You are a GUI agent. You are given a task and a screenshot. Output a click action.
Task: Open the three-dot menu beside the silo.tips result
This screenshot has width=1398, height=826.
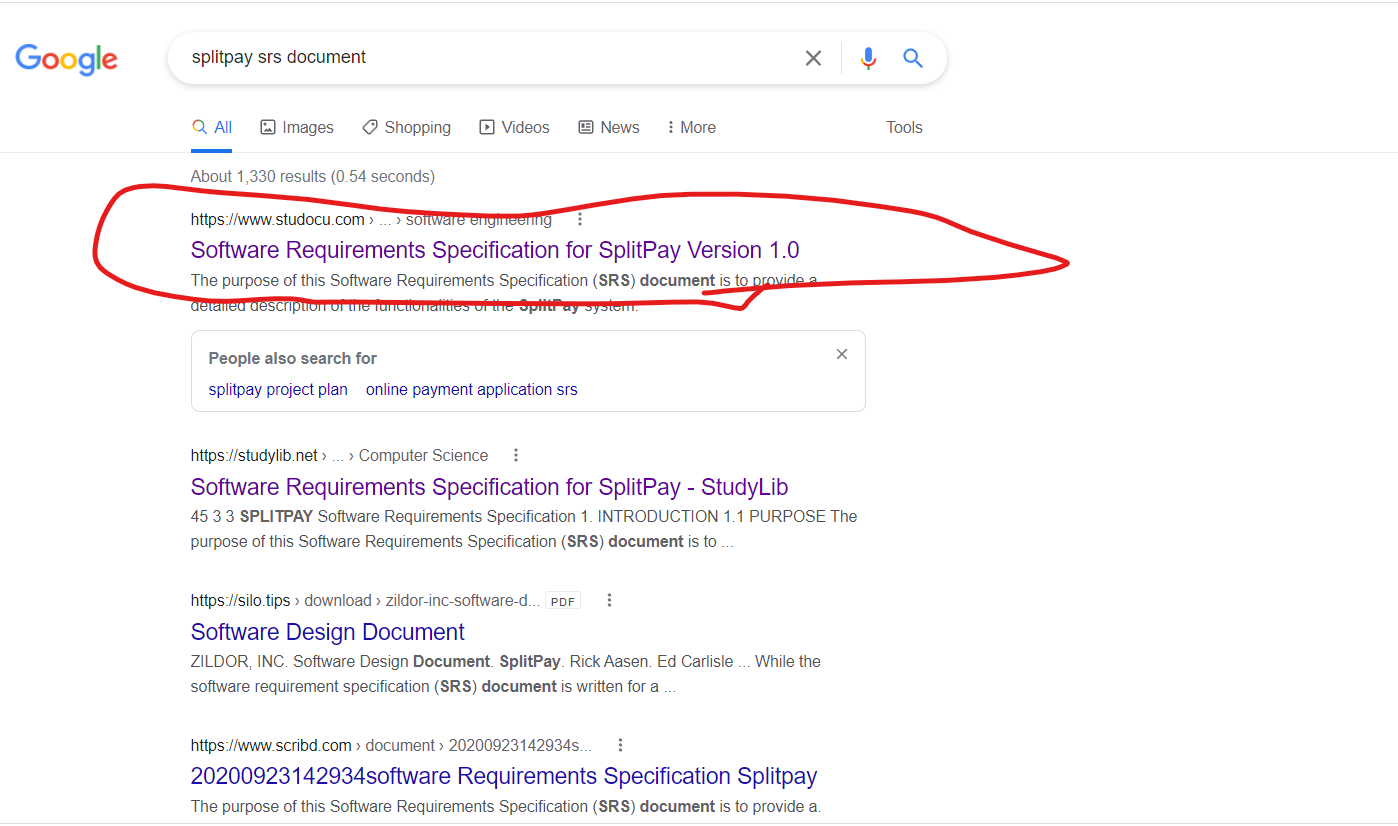609,599
